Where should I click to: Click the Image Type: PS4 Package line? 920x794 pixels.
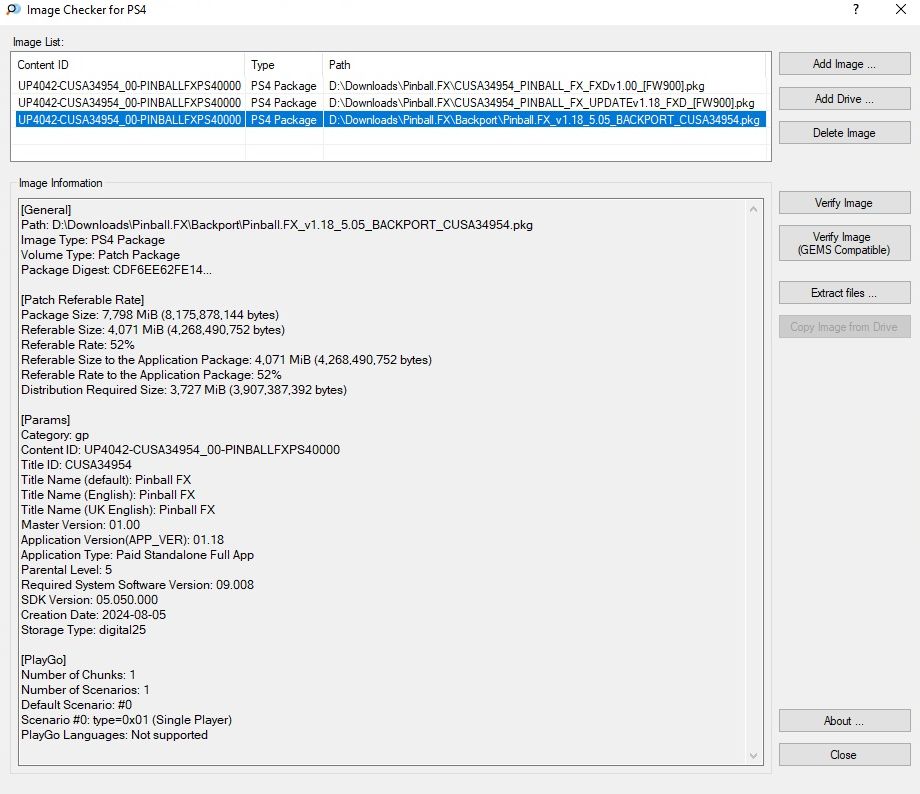(93, 240)
